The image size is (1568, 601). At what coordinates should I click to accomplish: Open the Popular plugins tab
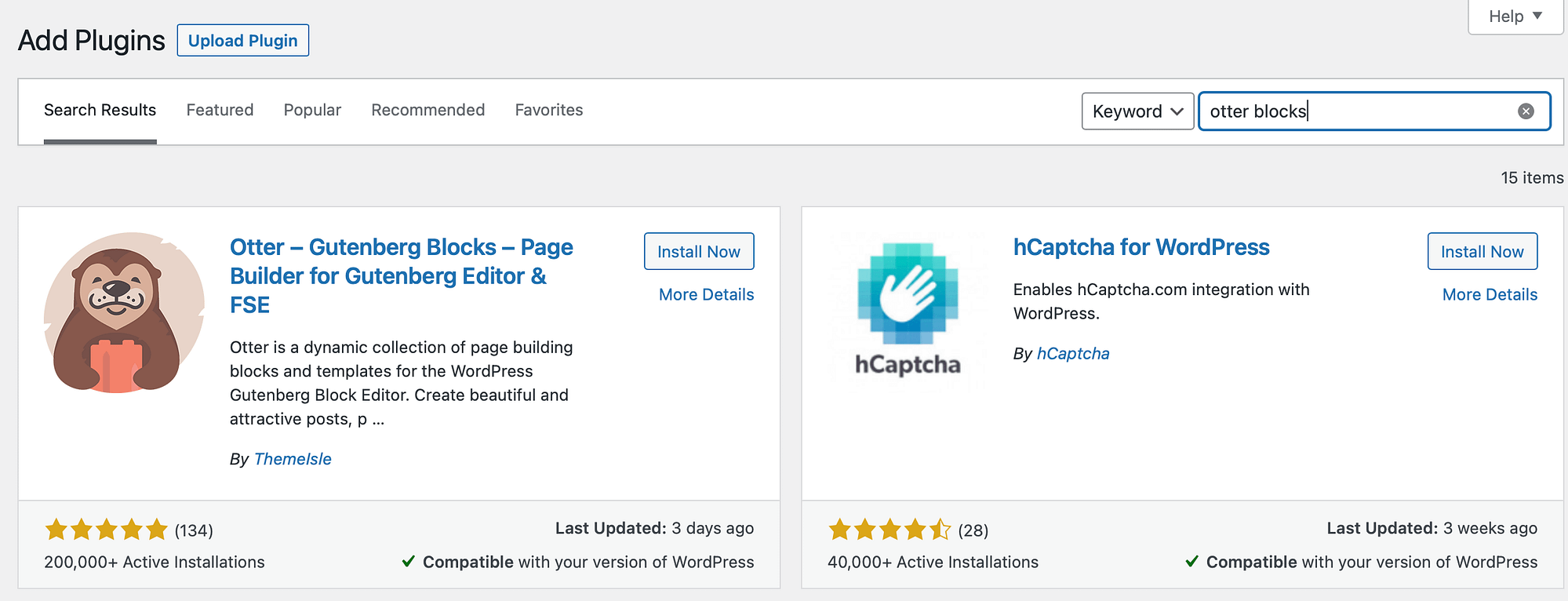(312, 111)
